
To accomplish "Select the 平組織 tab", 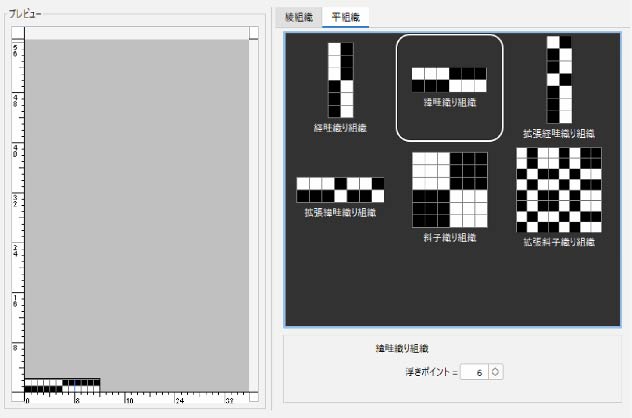I will (x=345, y=17).
